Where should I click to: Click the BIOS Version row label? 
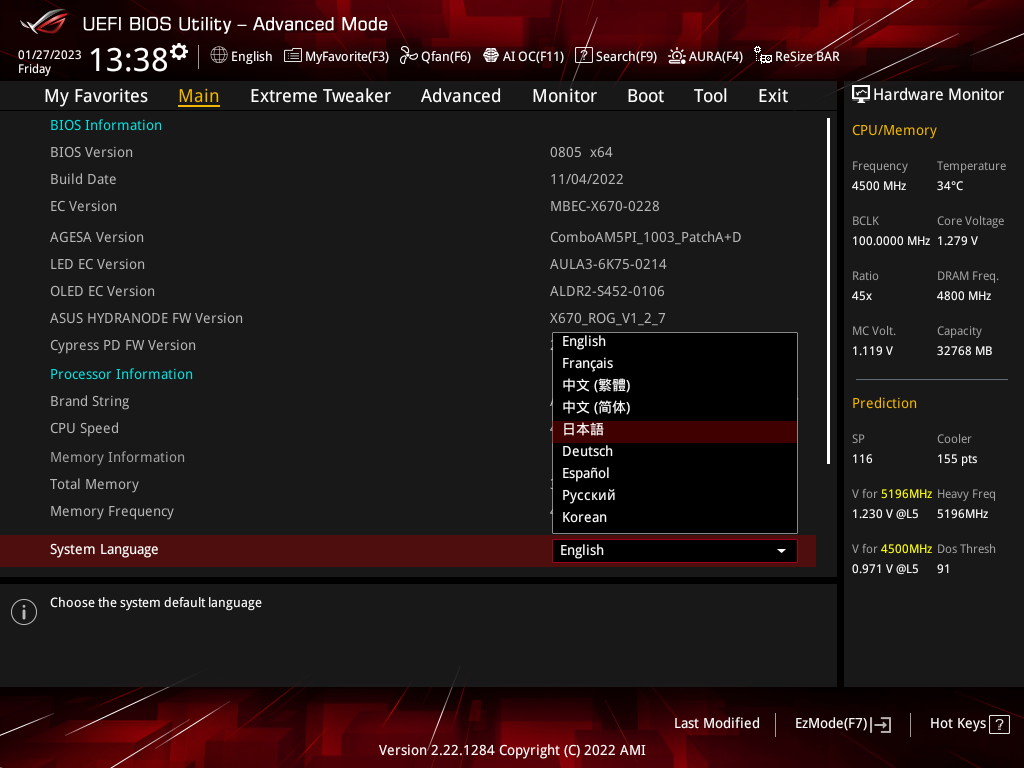point(91,152)
